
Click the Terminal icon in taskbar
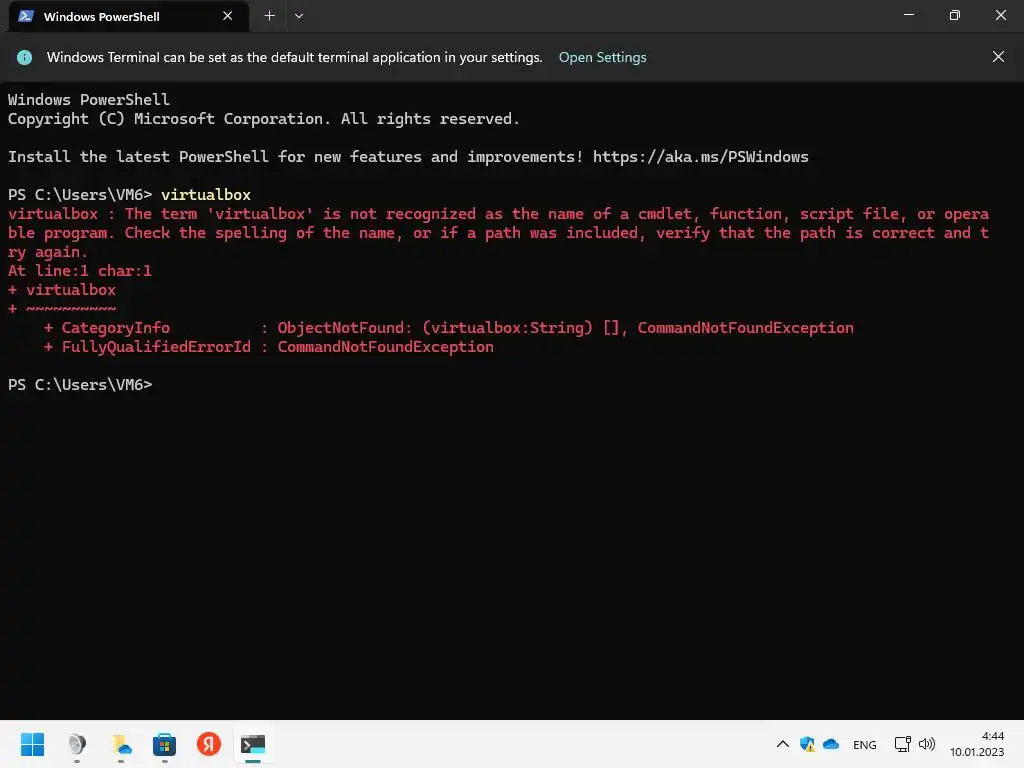pos(253,744)
